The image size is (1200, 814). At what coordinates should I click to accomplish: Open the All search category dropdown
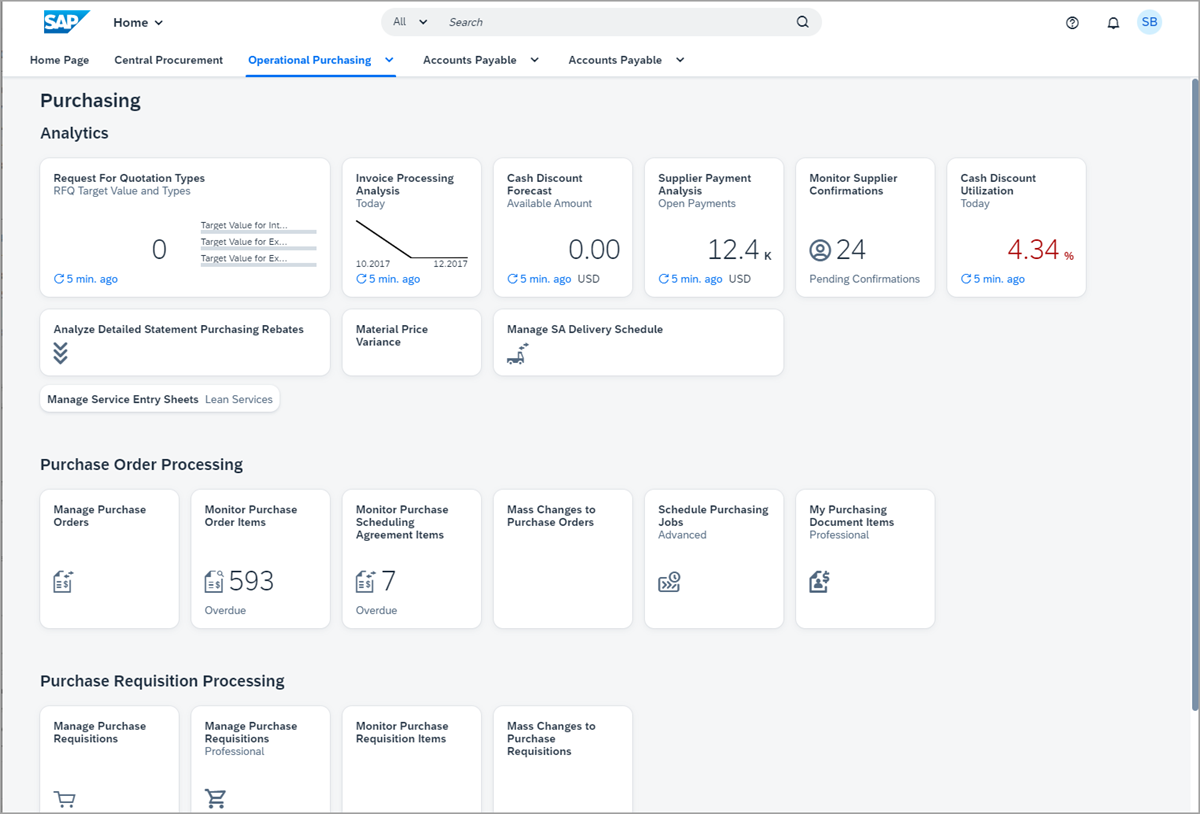tap(410, 22)
